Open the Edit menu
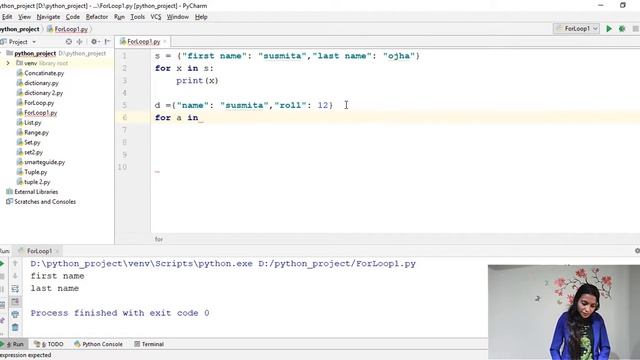The height and width of the screenshot is (360, 640). pos(7,17)
